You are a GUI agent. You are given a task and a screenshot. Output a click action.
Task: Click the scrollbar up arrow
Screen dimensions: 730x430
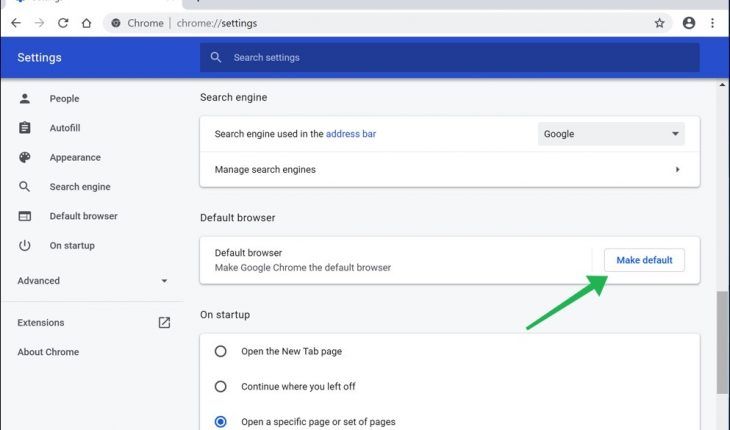723,85
